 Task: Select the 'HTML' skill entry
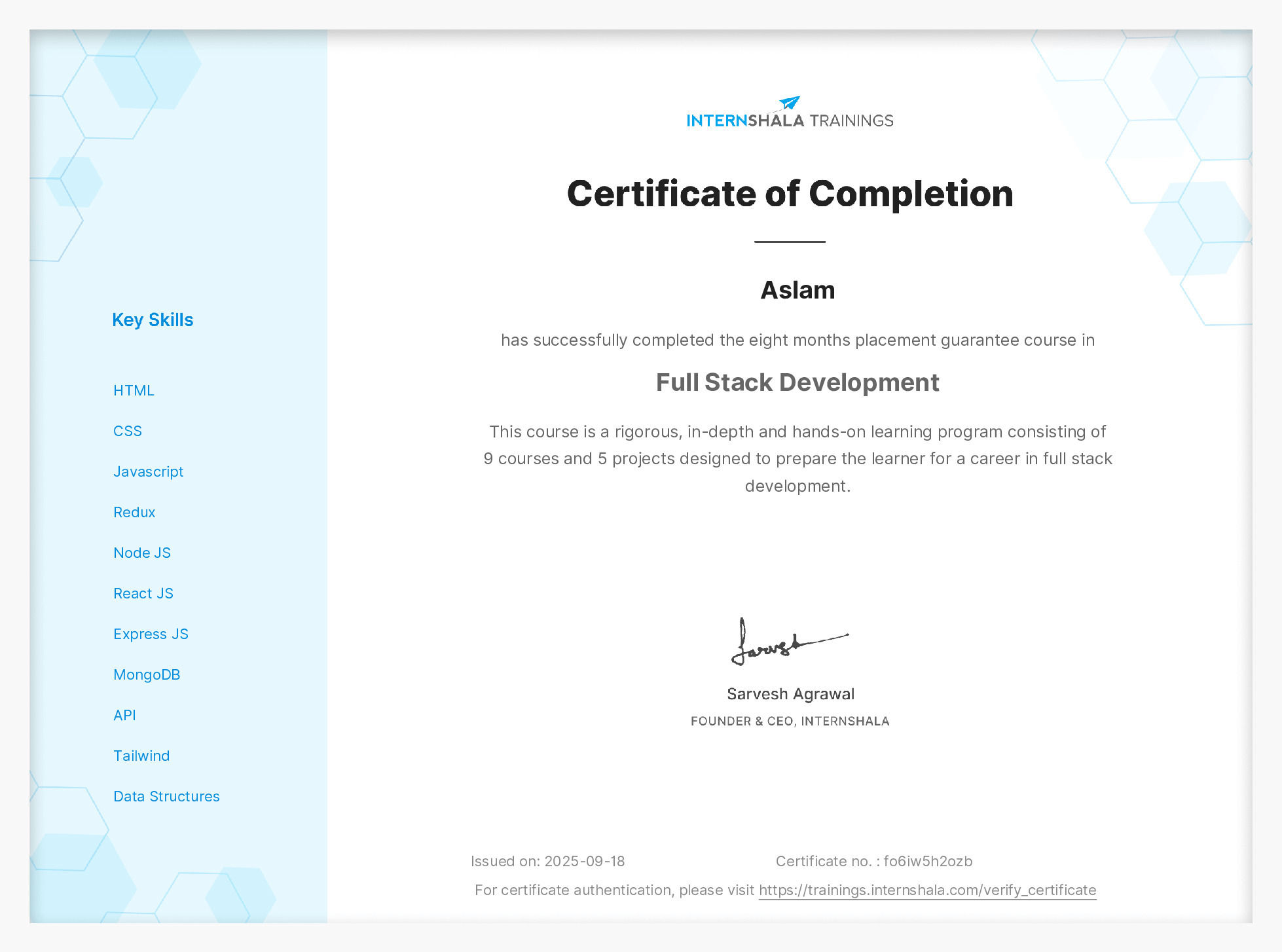click(134, 390)
